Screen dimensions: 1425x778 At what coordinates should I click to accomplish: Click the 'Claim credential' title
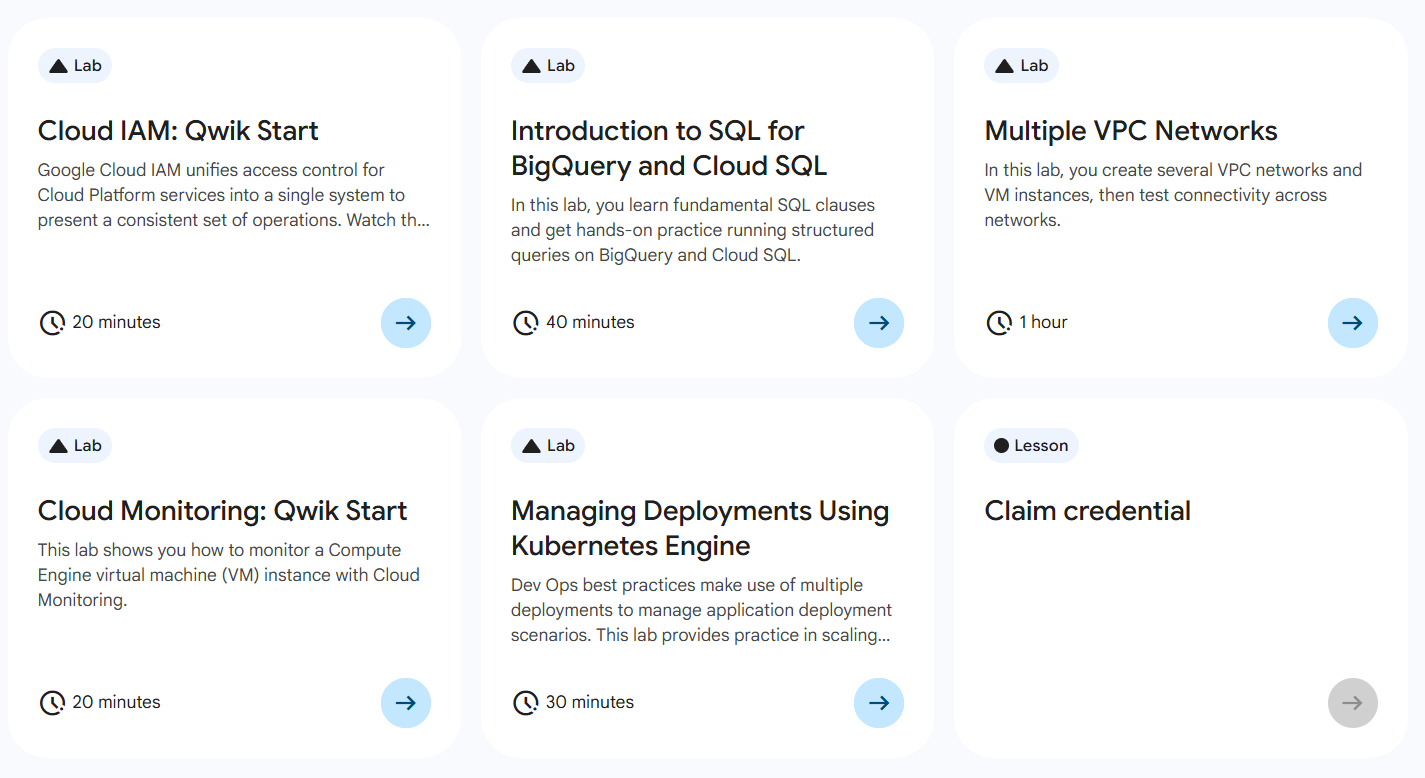[x=1088, y=511]
